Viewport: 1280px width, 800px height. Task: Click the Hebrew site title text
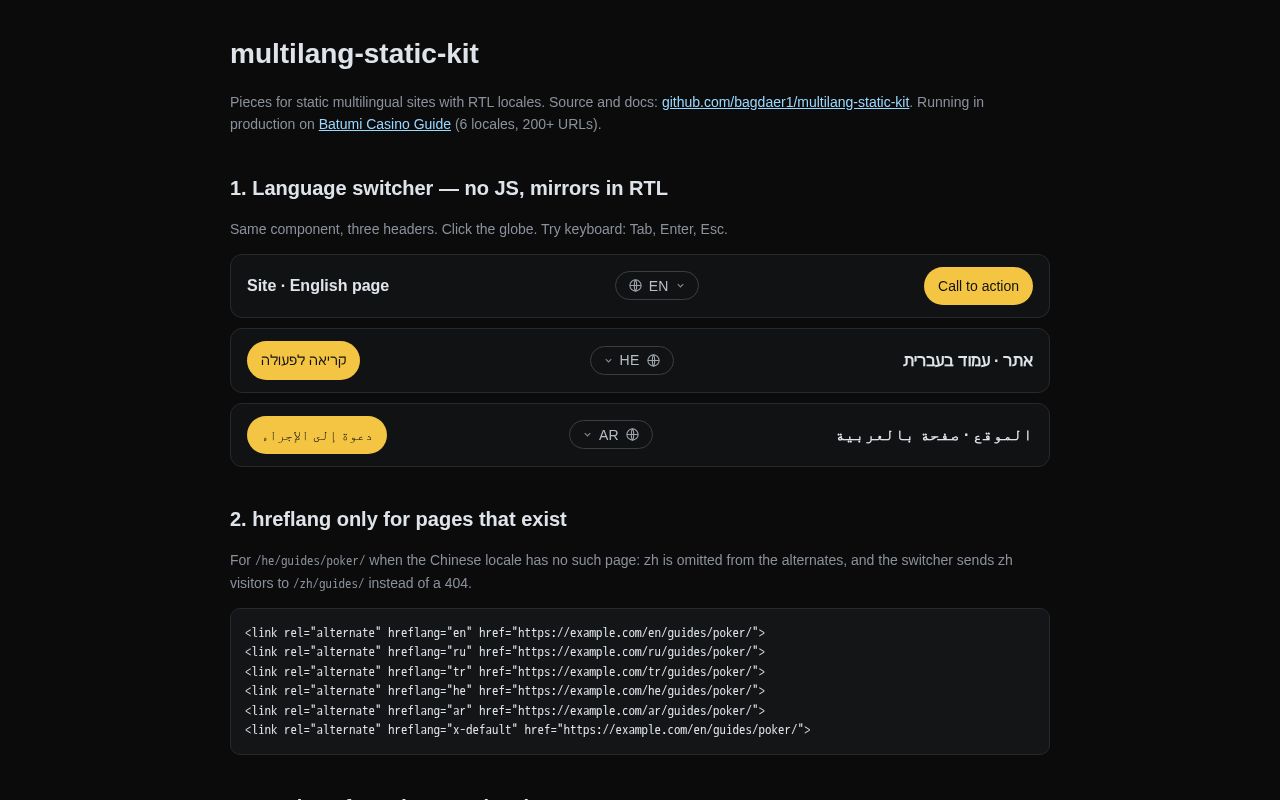coord(968,361)
